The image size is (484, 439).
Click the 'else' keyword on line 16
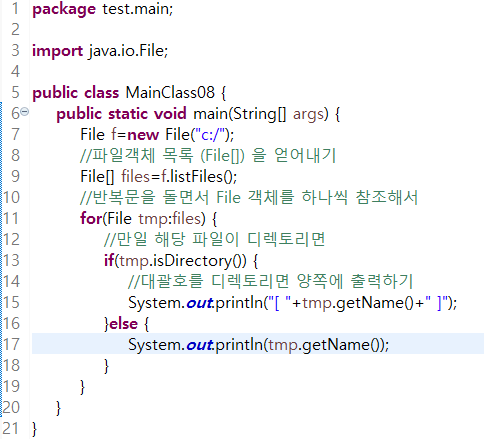click(x=123, y=324)
